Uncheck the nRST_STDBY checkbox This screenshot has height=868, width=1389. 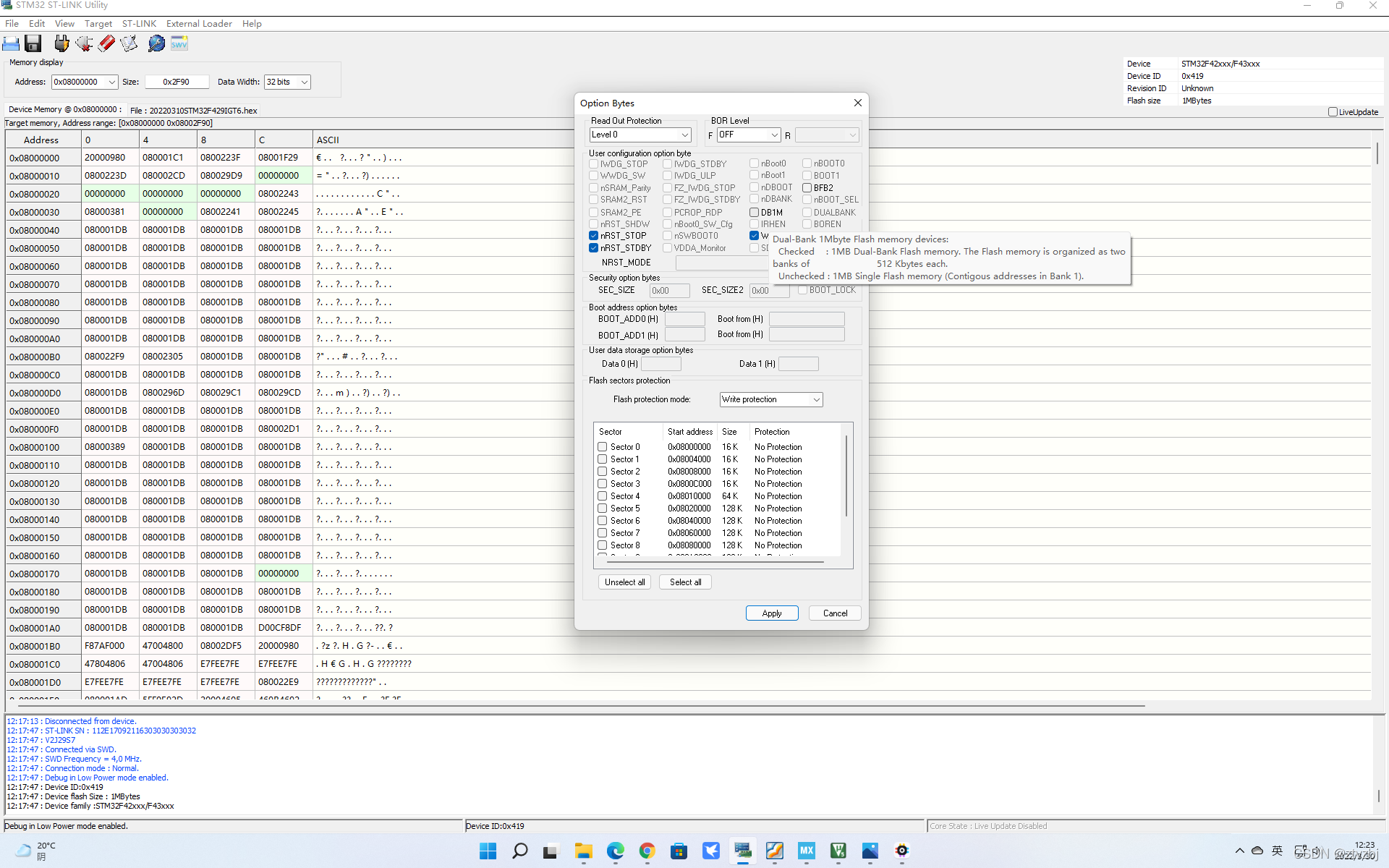click(593, 248)
